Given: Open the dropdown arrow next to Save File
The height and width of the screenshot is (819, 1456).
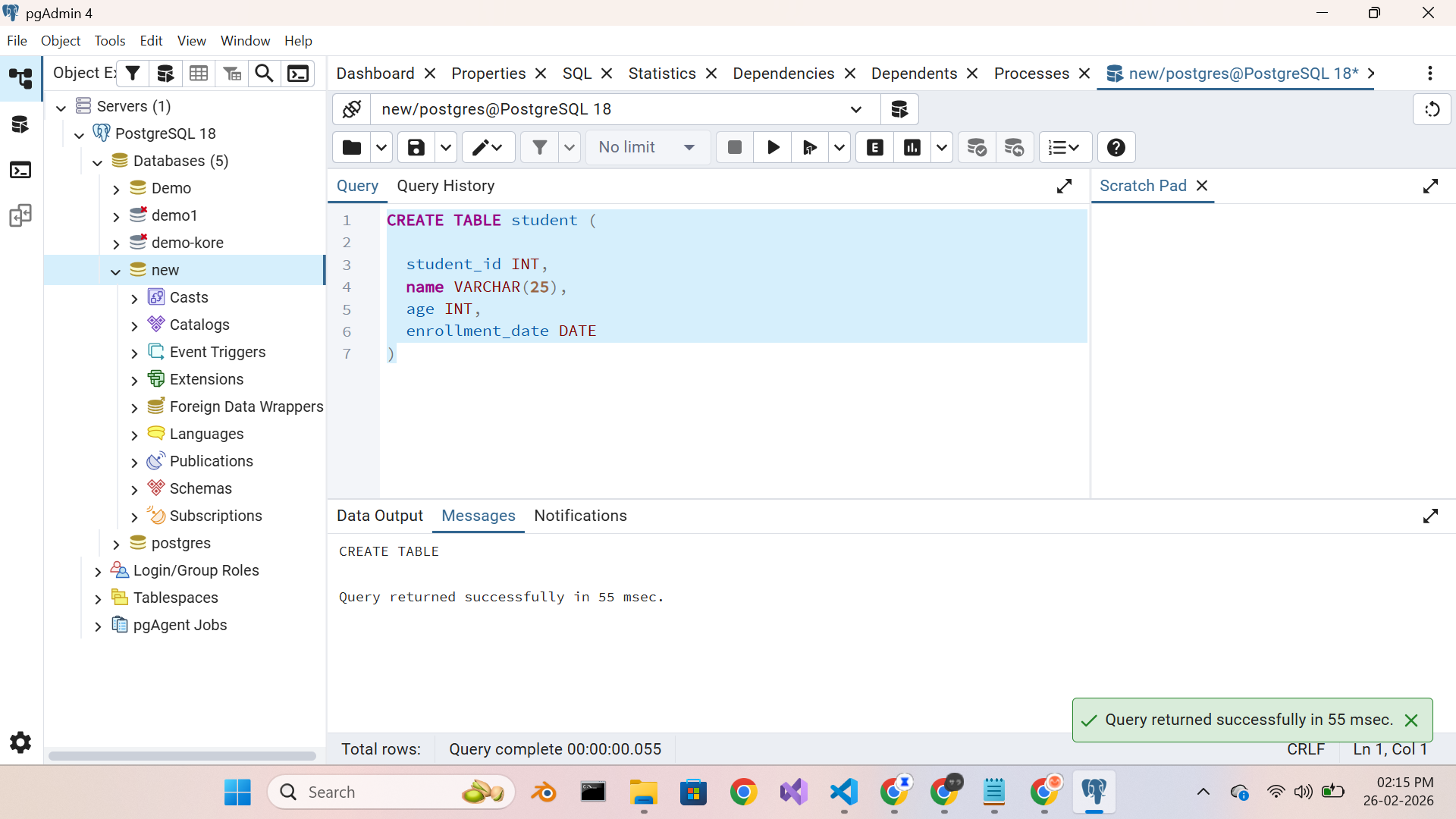Looking at the screenshot, I should click(446, 147).
